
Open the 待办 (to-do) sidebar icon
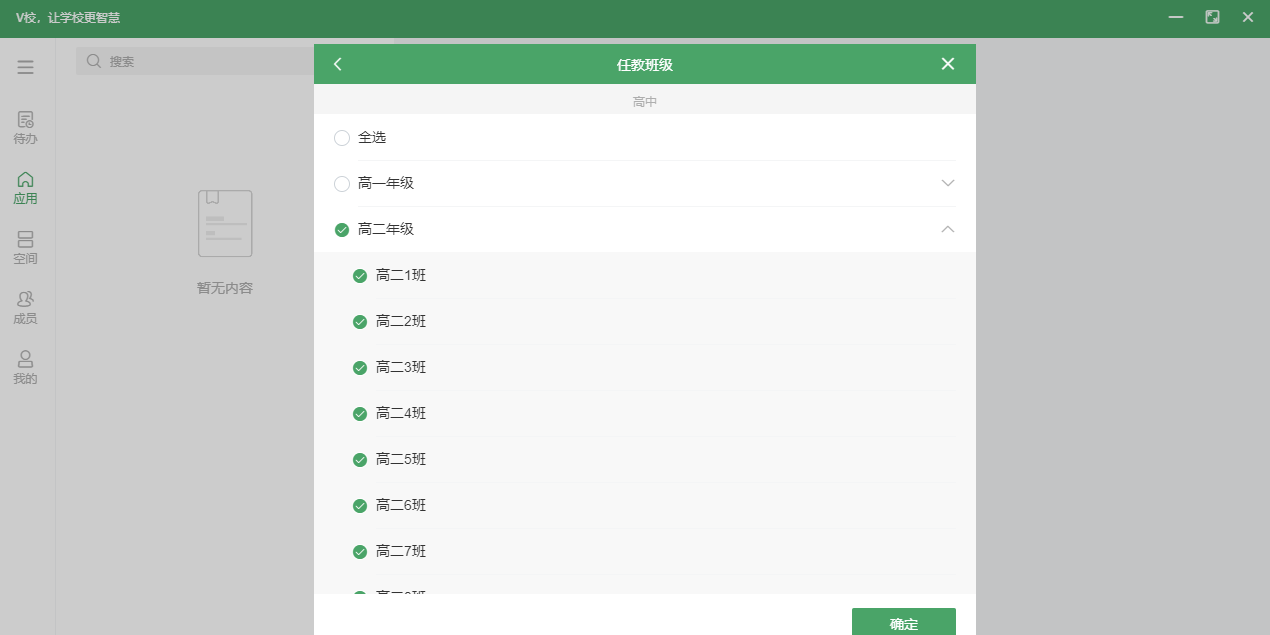pyautogui.click(x=25, y=128)
